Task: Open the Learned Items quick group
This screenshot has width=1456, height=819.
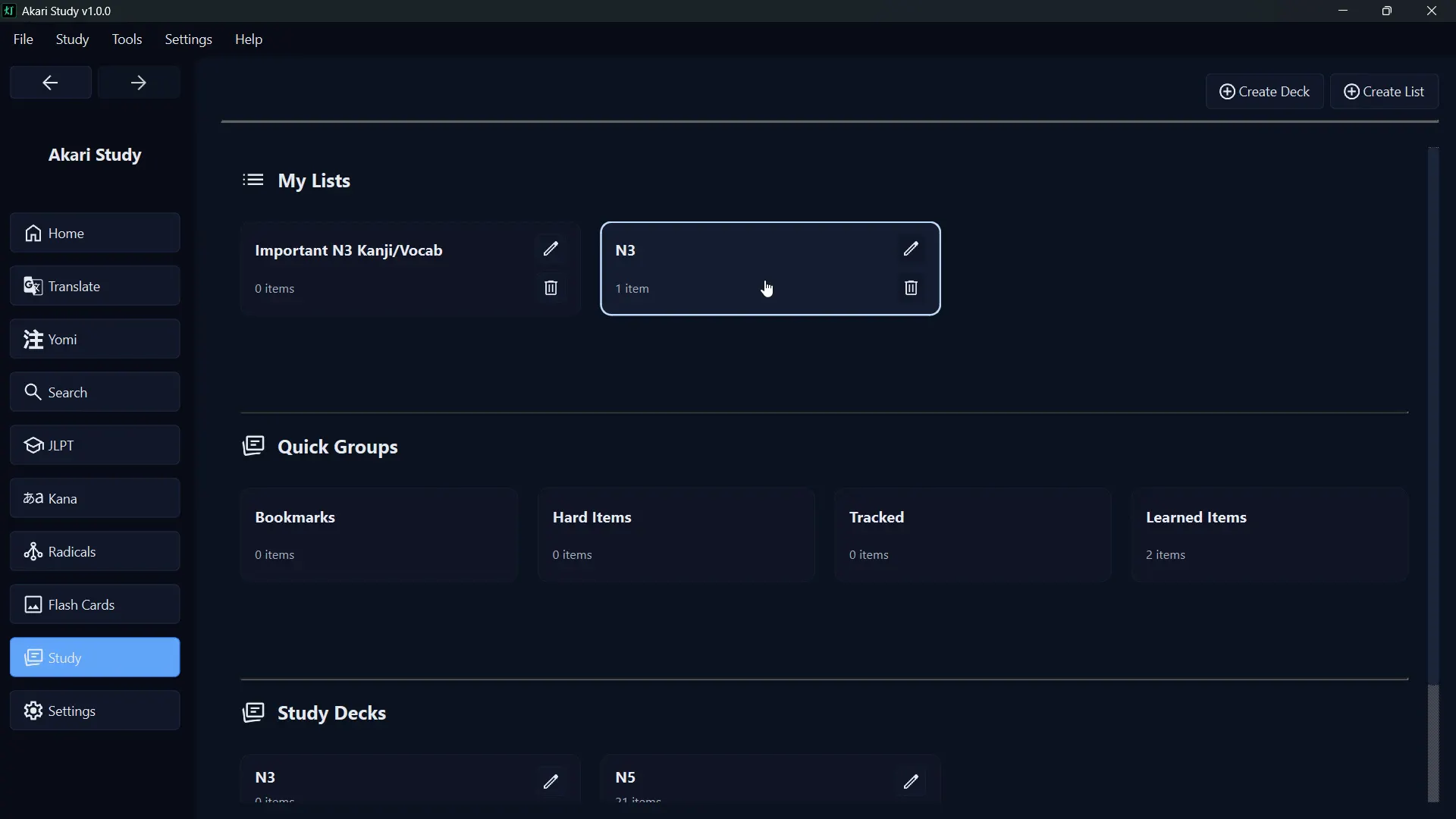Action: click(1270, 535)
